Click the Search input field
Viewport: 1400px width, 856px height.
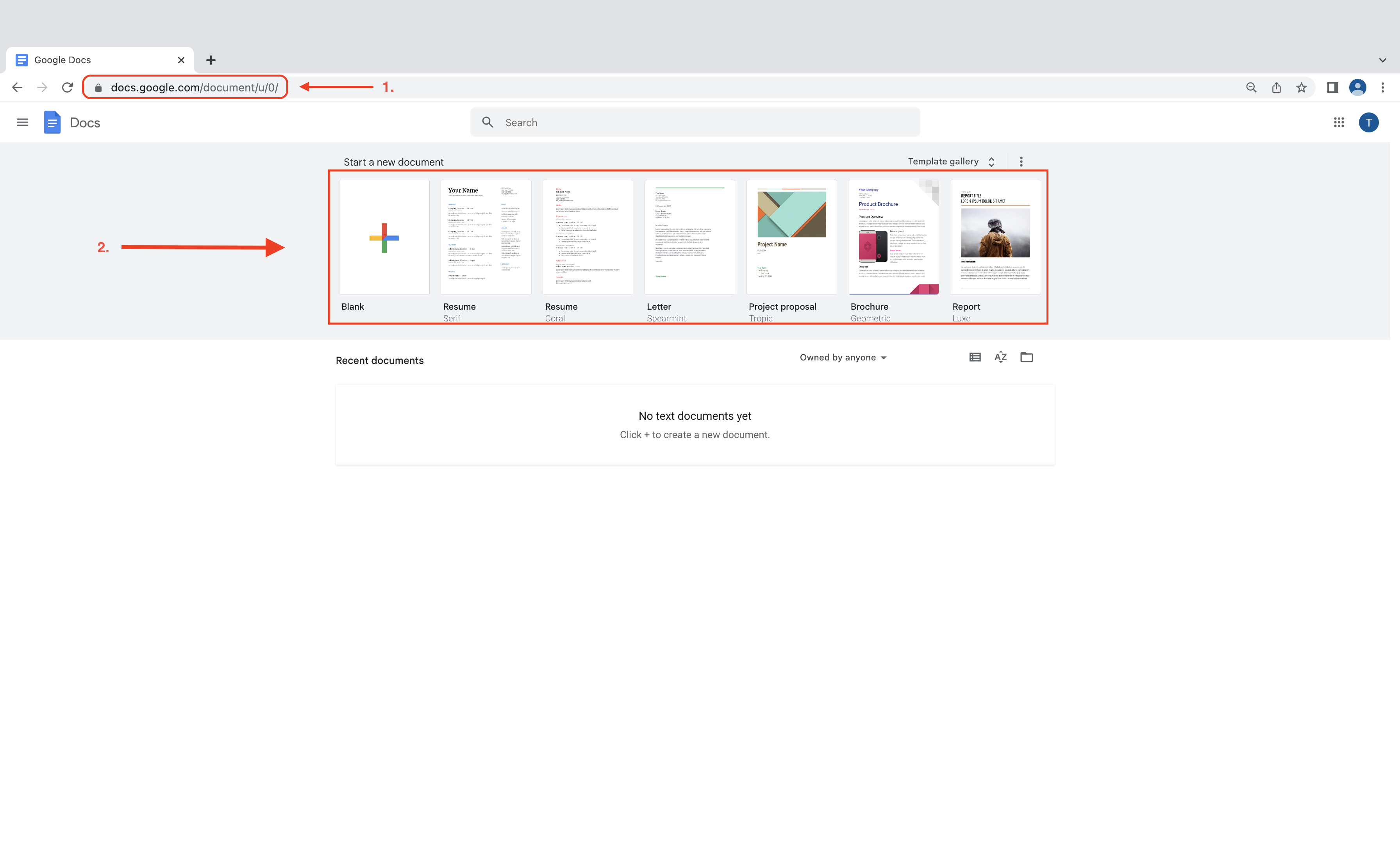(694, 122)
